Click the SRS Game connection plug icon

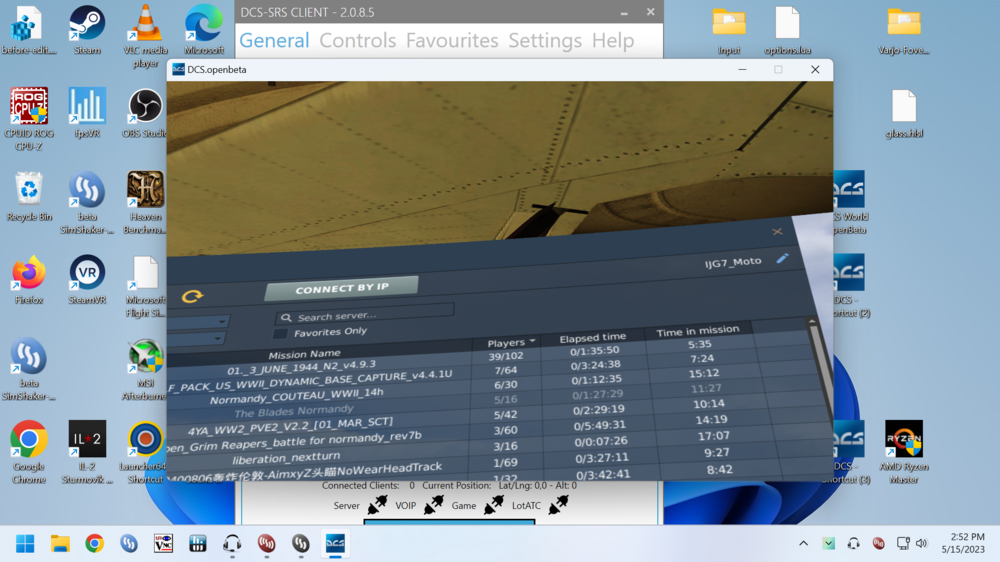(493, 505)
